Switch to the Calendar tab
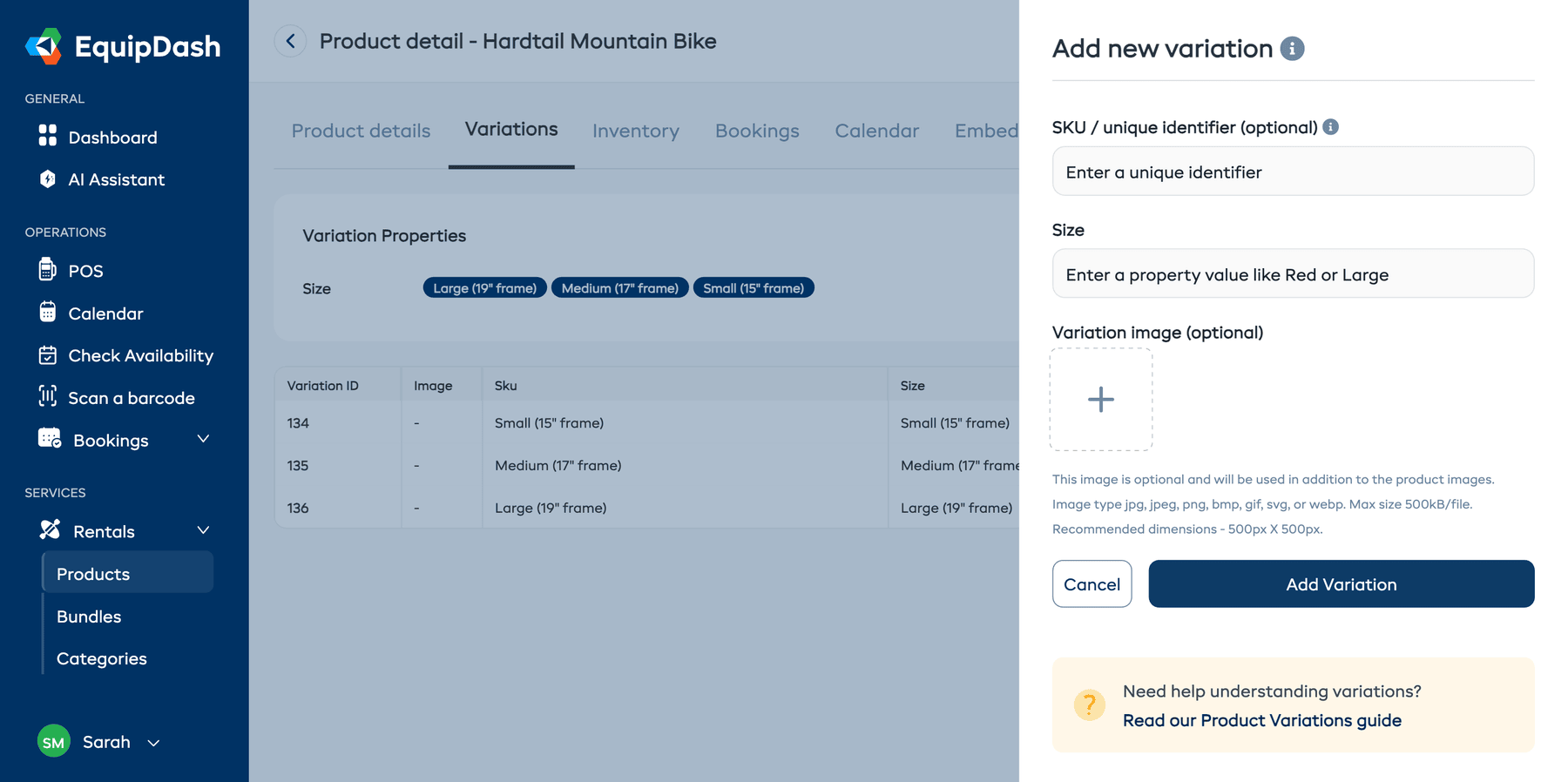Screen dimensions: 1568x782 [876, 131]
